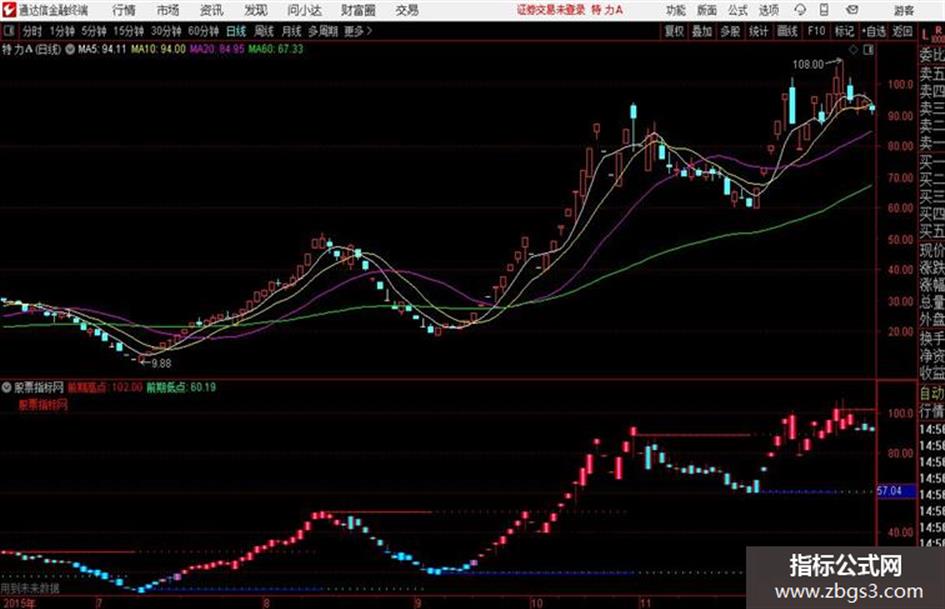
Task: Click the L icon at right panel top
Action: click(926, 34)
